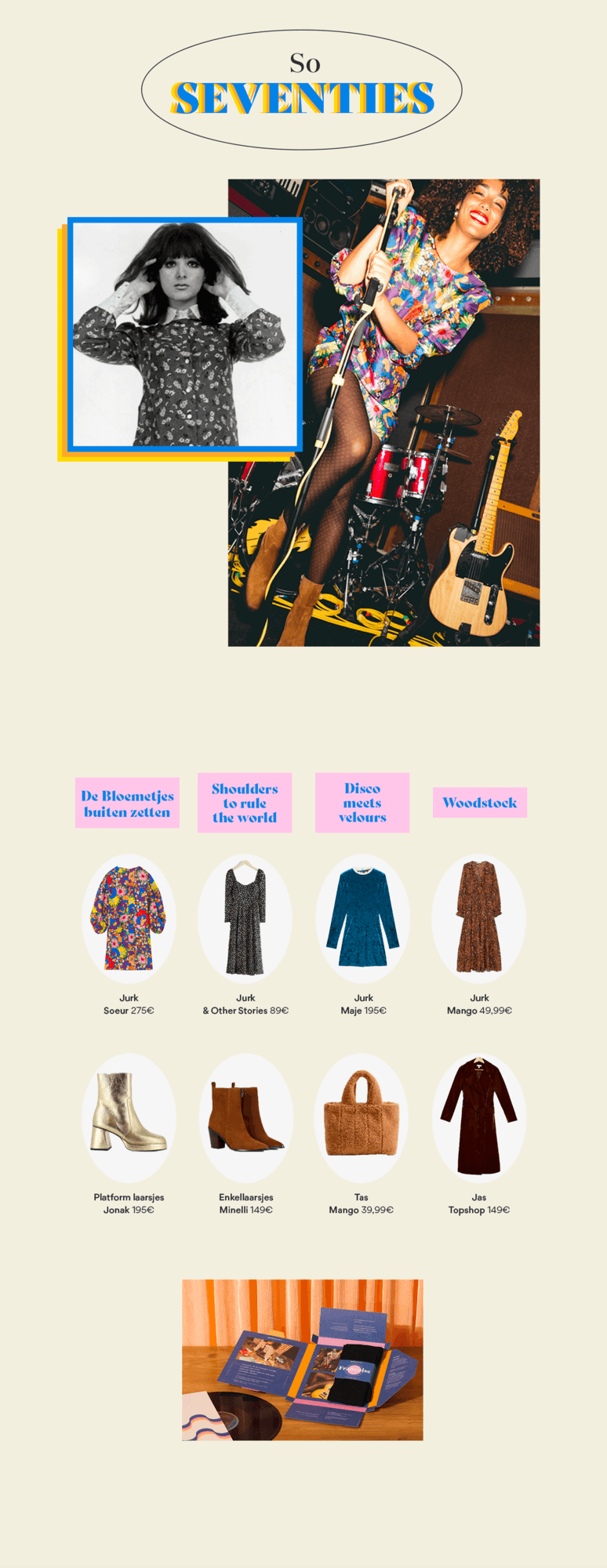
Task: View the teddy Mango bag image
Action: 362,1118
